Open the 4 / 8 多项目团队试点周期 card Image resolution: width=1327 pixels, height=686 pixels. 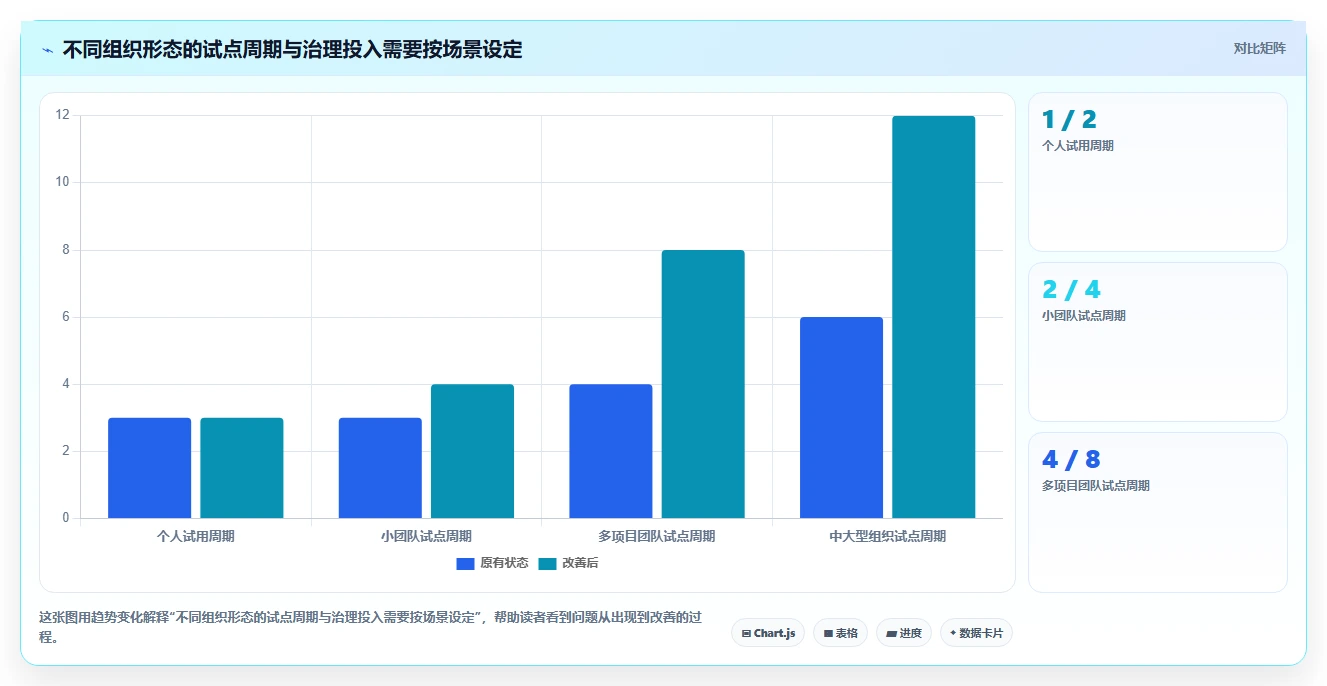pyautogui.click(x=1157, y=512)
